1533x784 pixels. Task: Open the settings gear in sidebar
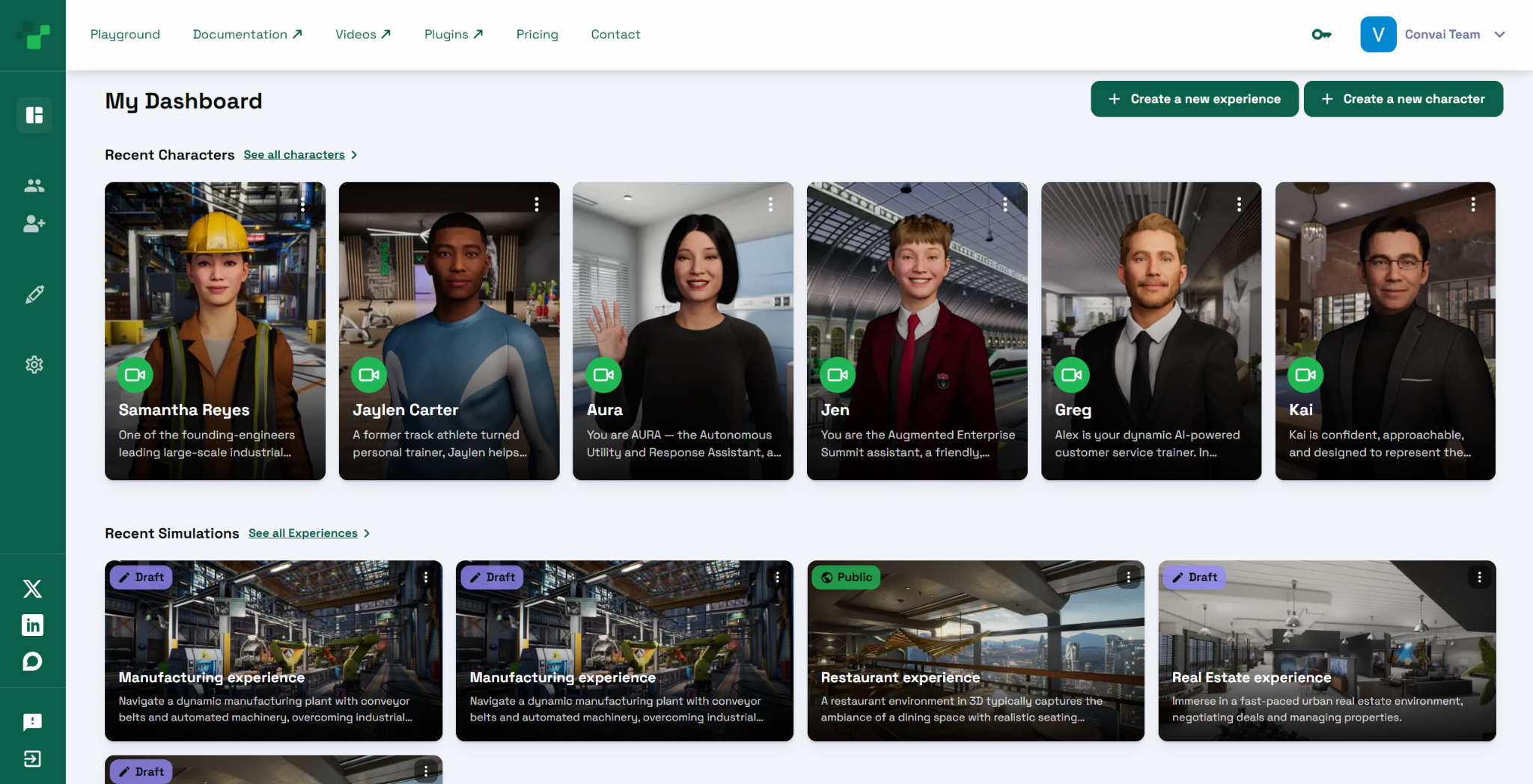pos(34,364)
